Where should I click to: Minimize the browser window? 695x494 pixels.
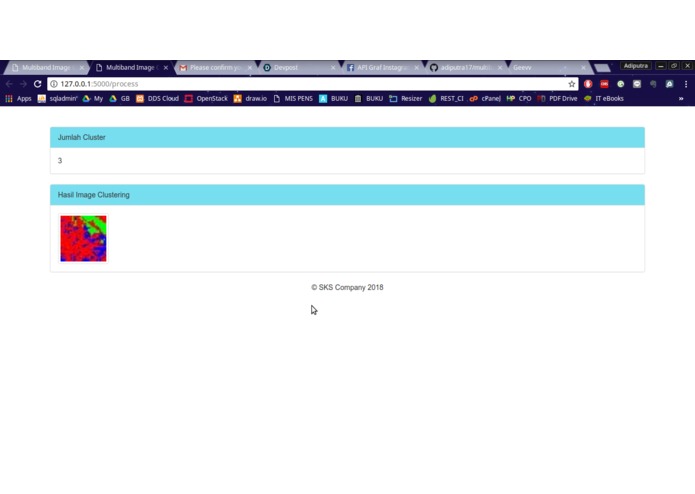pos(660,66)
